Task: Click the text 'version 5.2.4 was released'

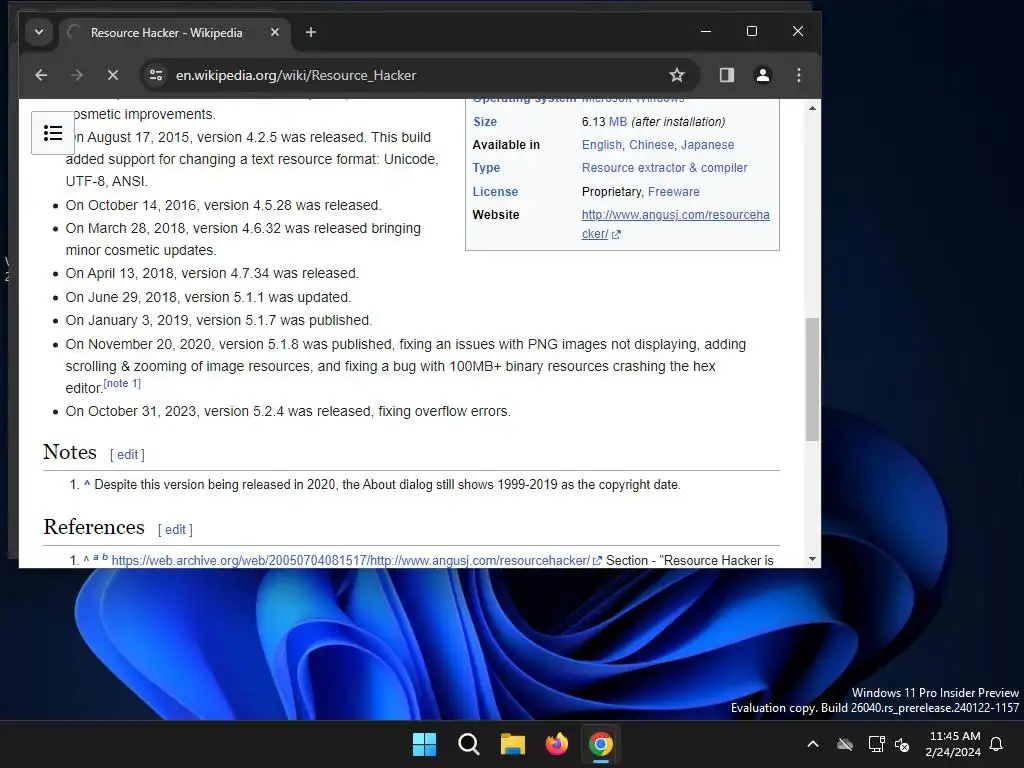Action: pos(287,411)
